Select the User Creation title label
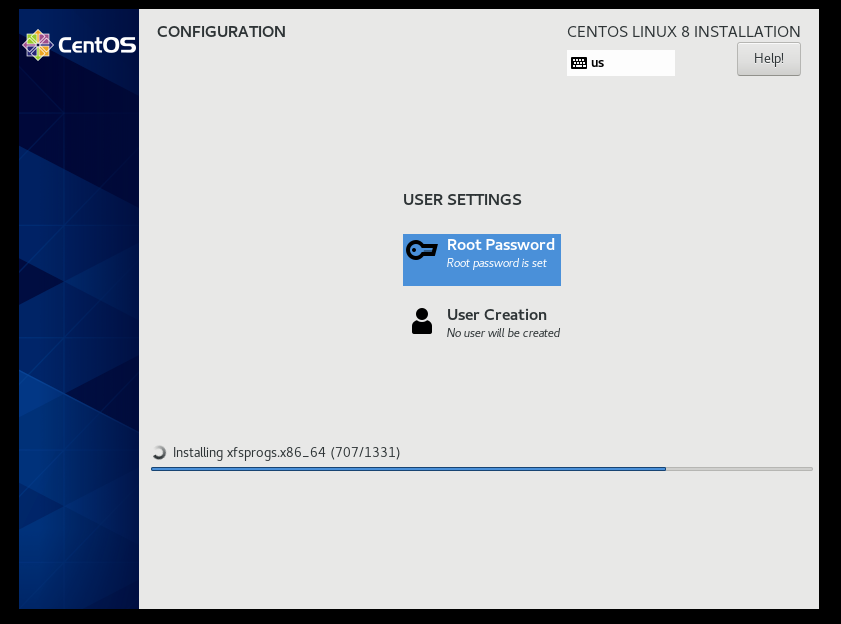Screen dimensions: 841x624 pyautogui.click(x=496, y=315)
